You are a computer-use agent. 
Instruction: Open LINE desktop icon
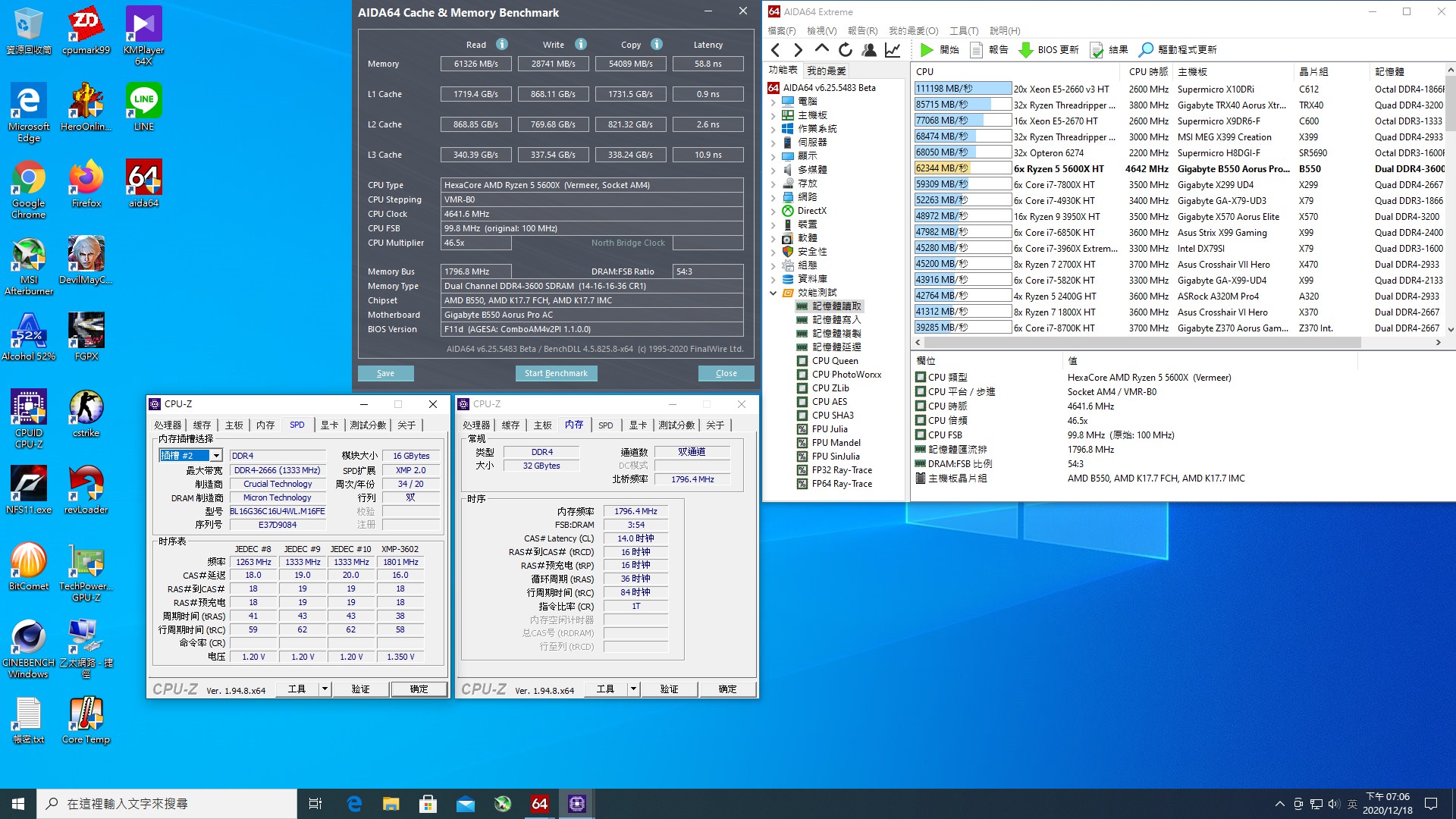pos(143,107)
